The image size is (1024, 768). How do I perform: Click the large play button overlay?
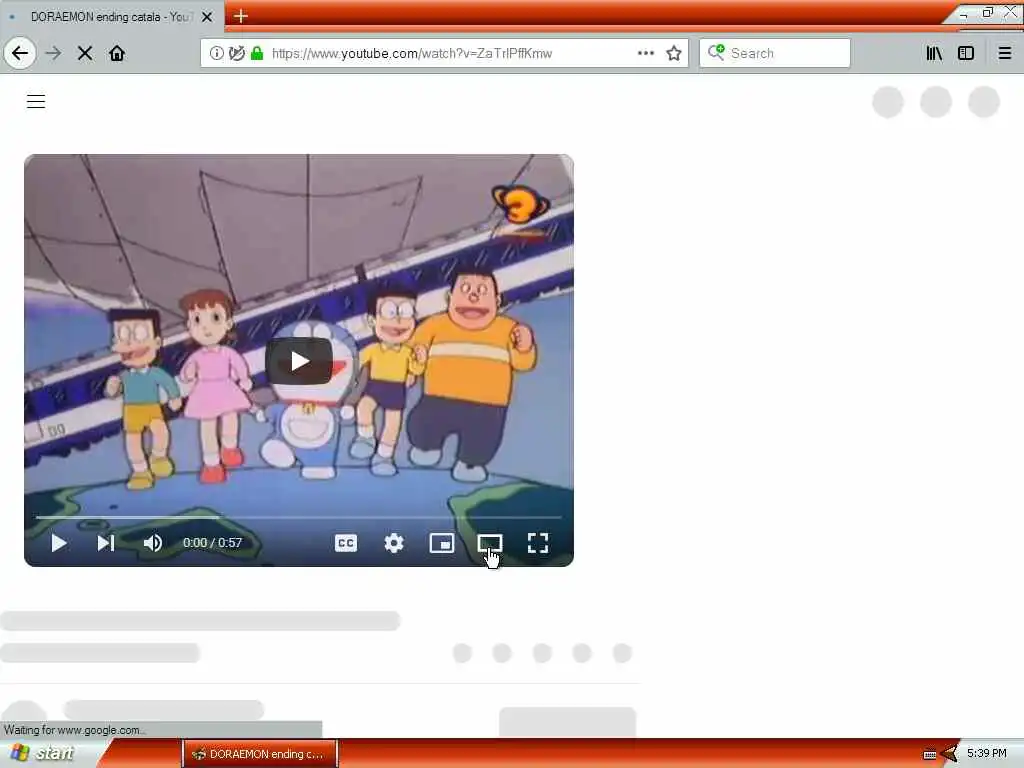(x=299, y=360)
